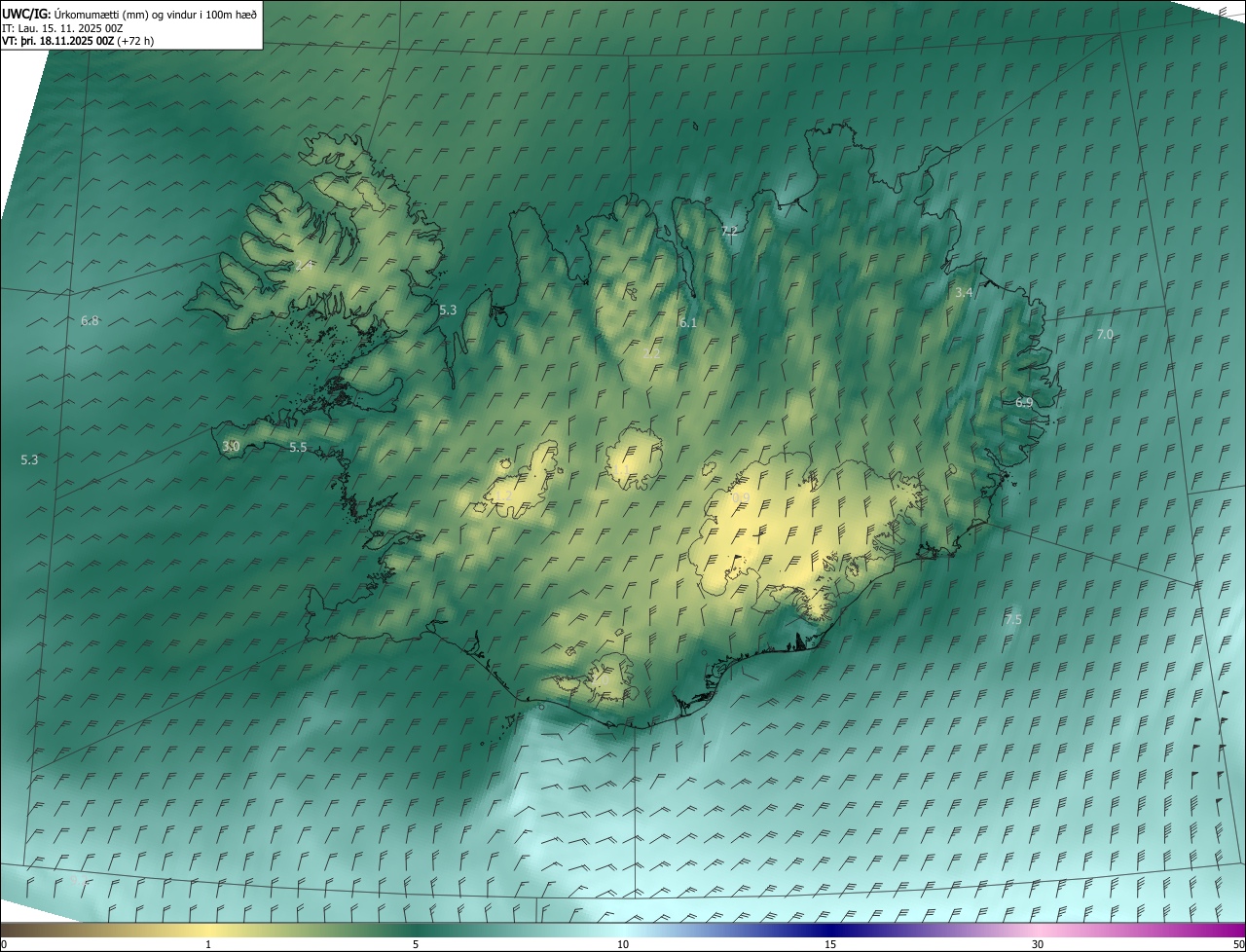The width and height of the screenshot is (1246, 952).
Task: Click the colorbar's 10 tick label
Action: 623,944
